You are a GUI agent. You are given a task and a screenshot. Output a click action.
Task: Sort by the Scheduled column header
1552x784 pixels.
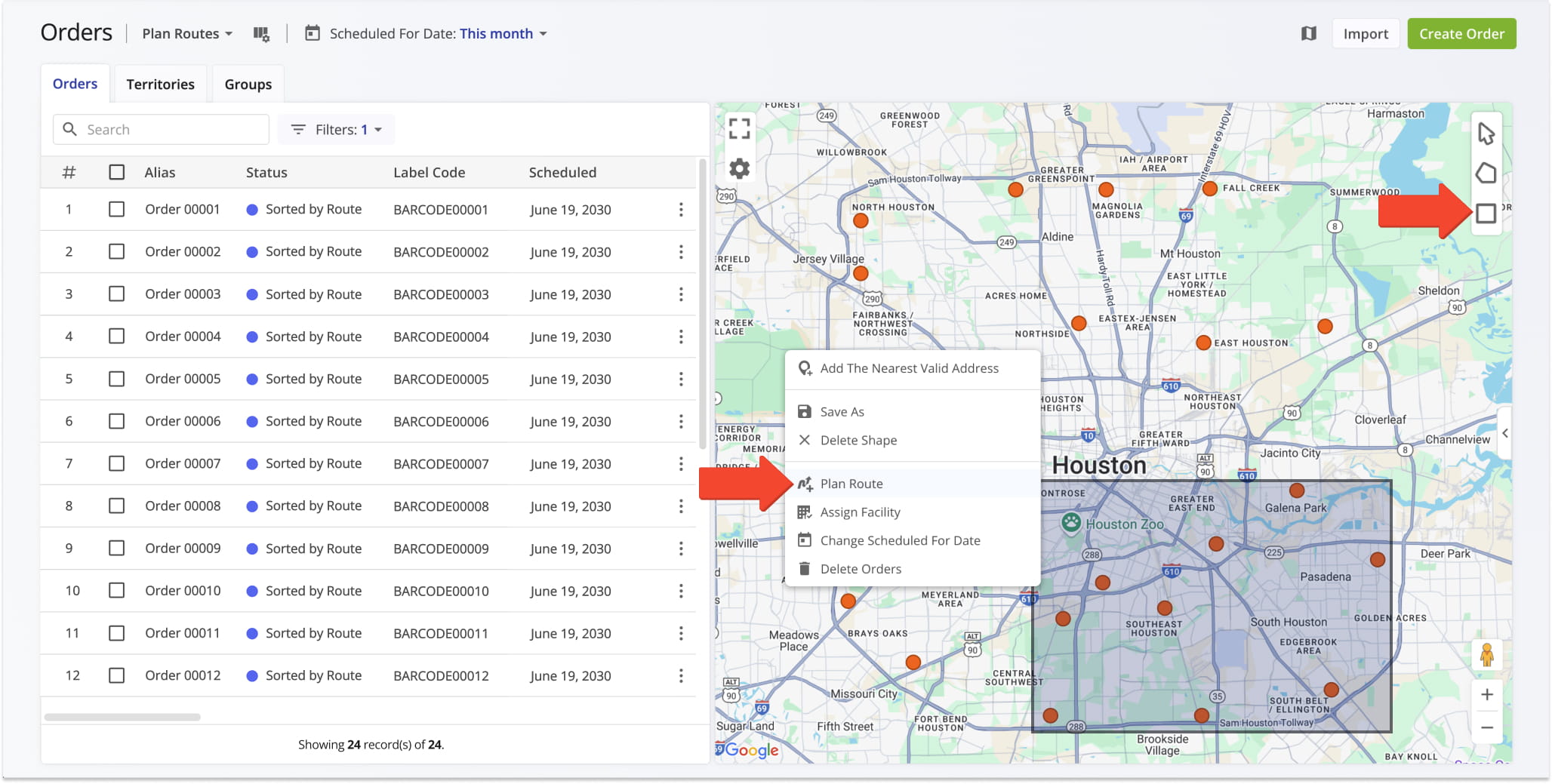point(562,172)
